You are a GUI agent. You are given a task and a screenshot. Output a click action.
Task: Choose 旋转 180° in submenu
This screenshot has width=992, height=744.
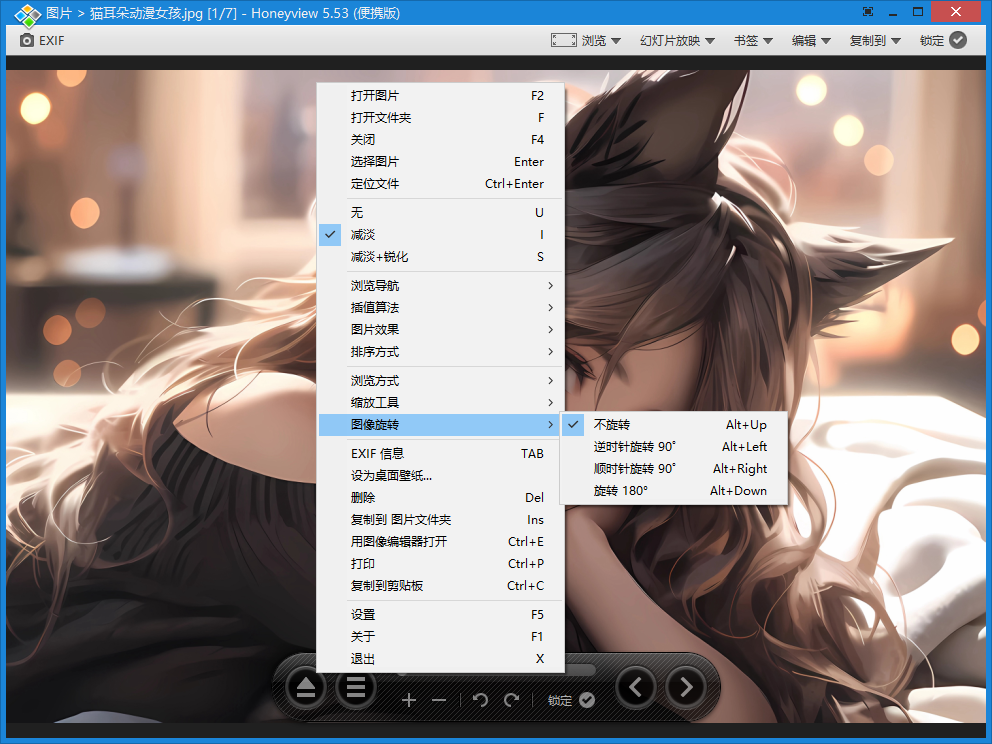click(x=674, y=491)
